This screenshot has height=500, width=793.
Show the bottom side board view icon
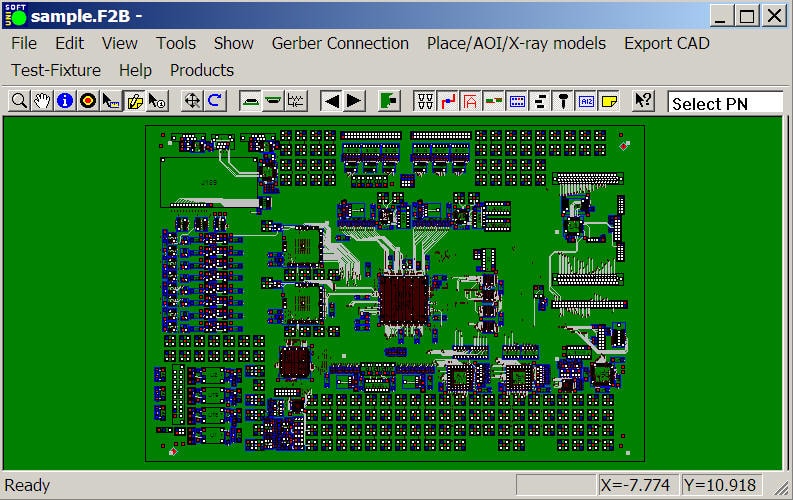point(273,101)
